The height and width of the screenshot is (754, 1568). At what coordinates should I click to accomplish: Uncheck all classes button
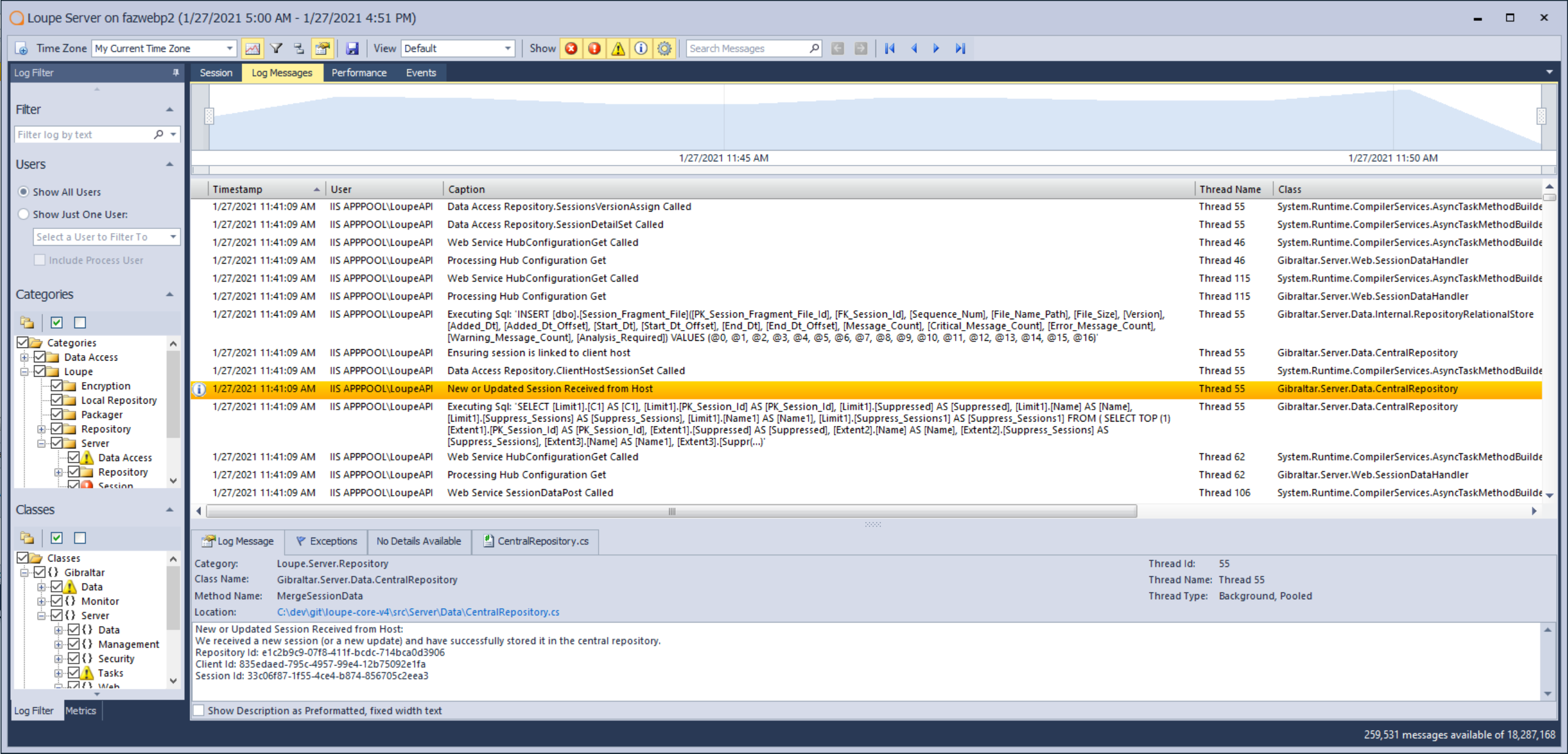[x=80, y=538]
